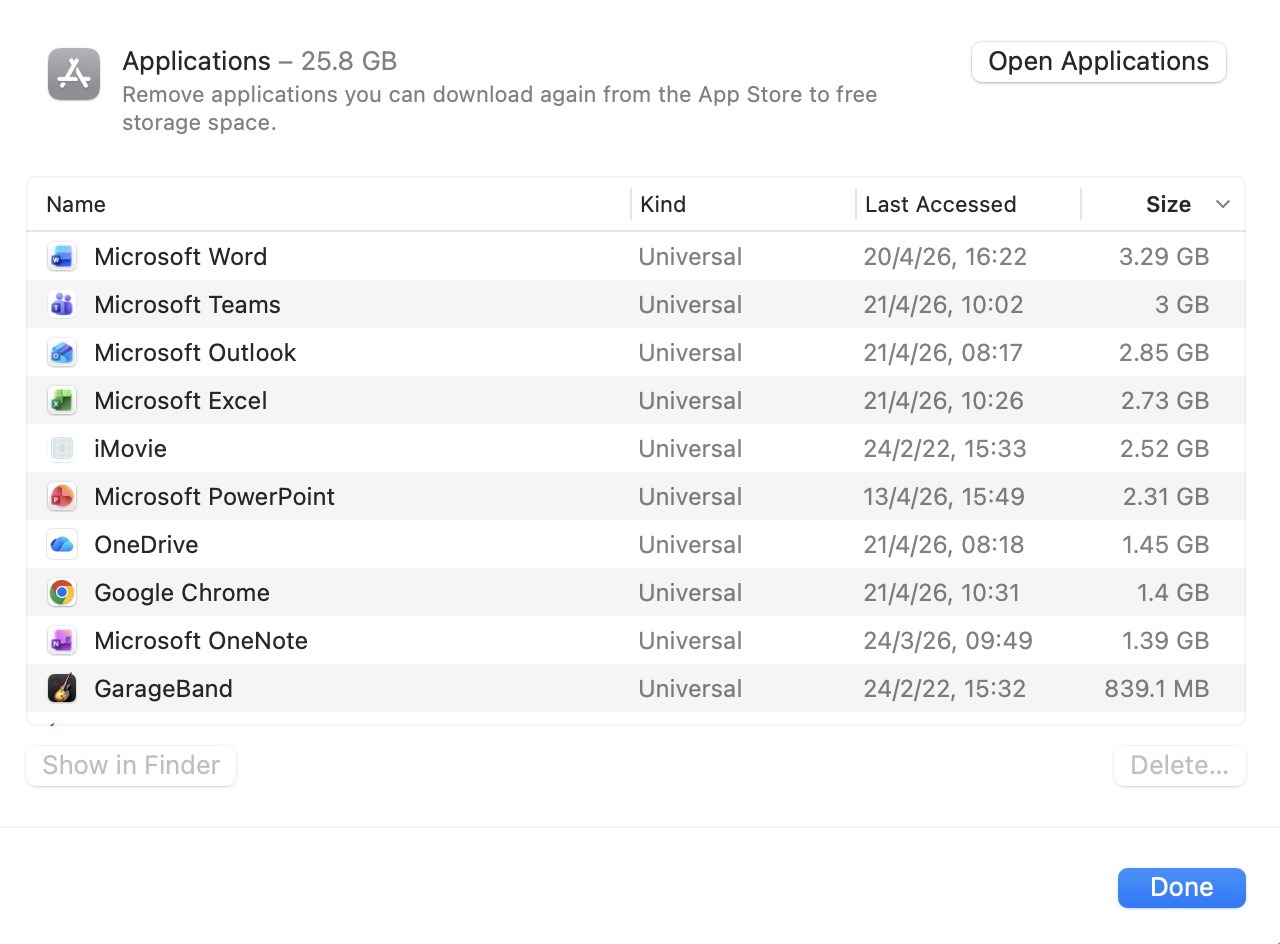Select the Microsoft Word row name
The width and height of the screenshot is (1280, 944).
[x=181, y=257]
